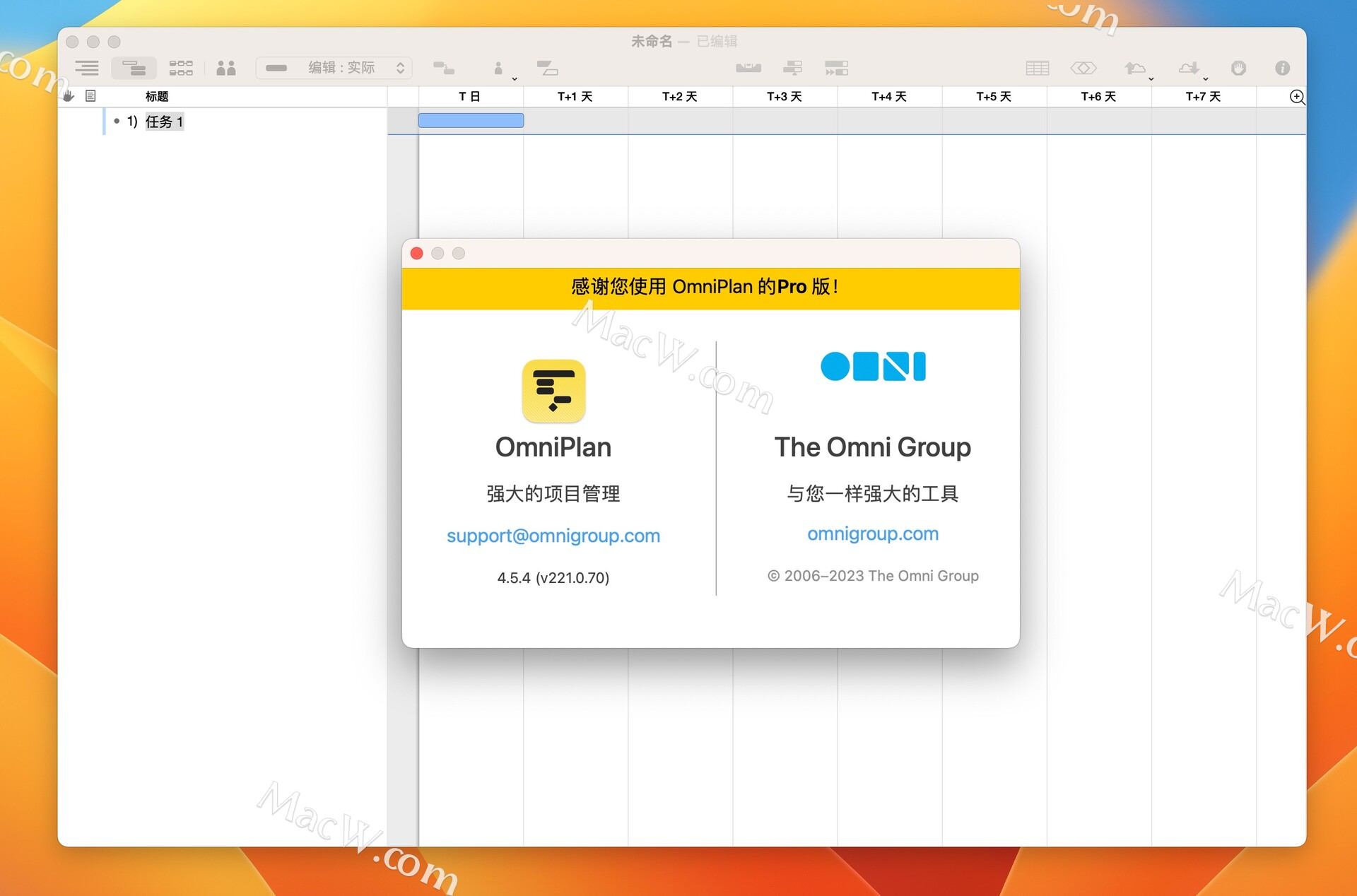Switch to Resource view people icon
The height and width of the screenshot is (896, 1357).
click(226, 68)
